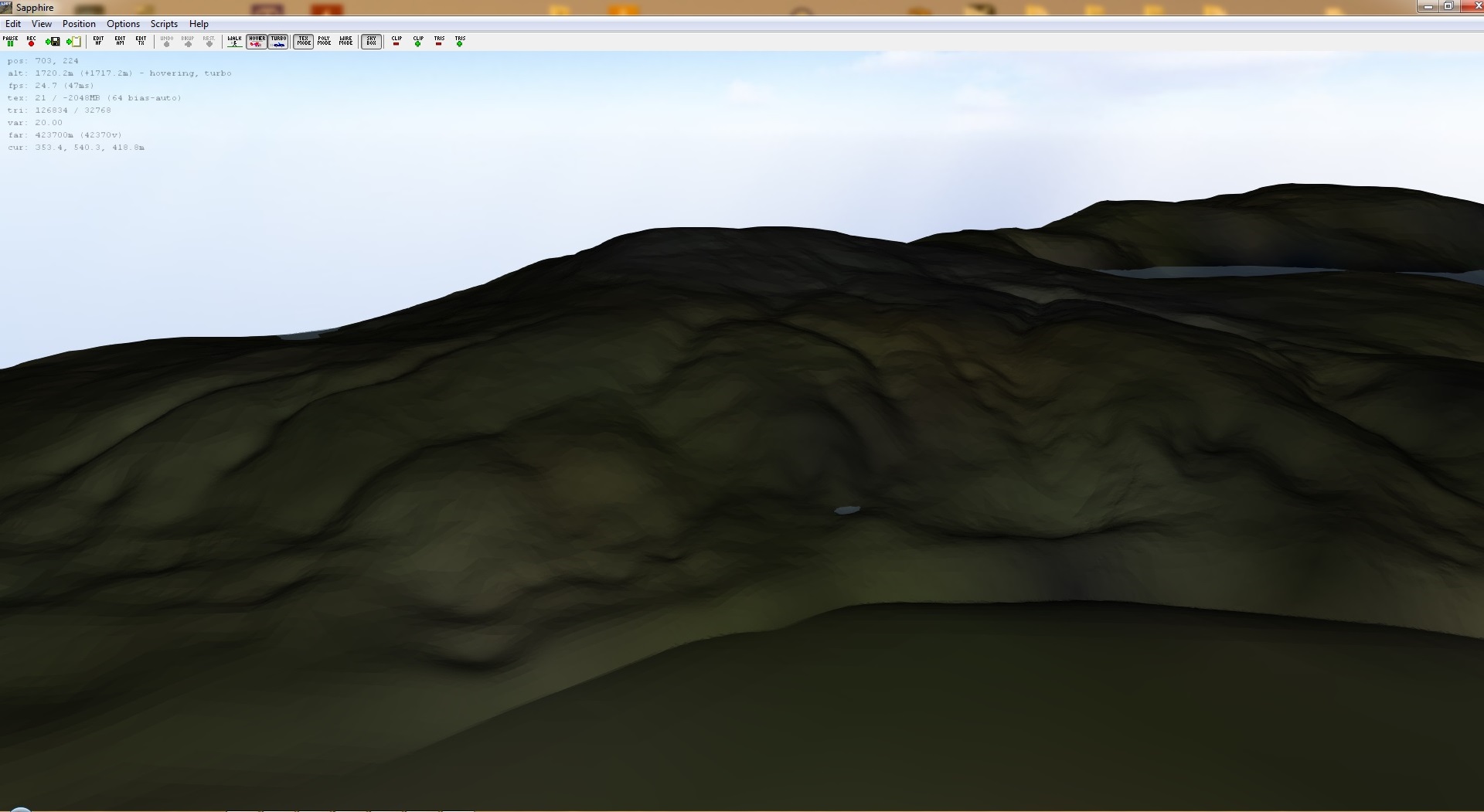This screenshot has width=1484, height=812.
Task: Click the copy-to-clipboard toolbar icon
Action: click(x=73, y=42)
